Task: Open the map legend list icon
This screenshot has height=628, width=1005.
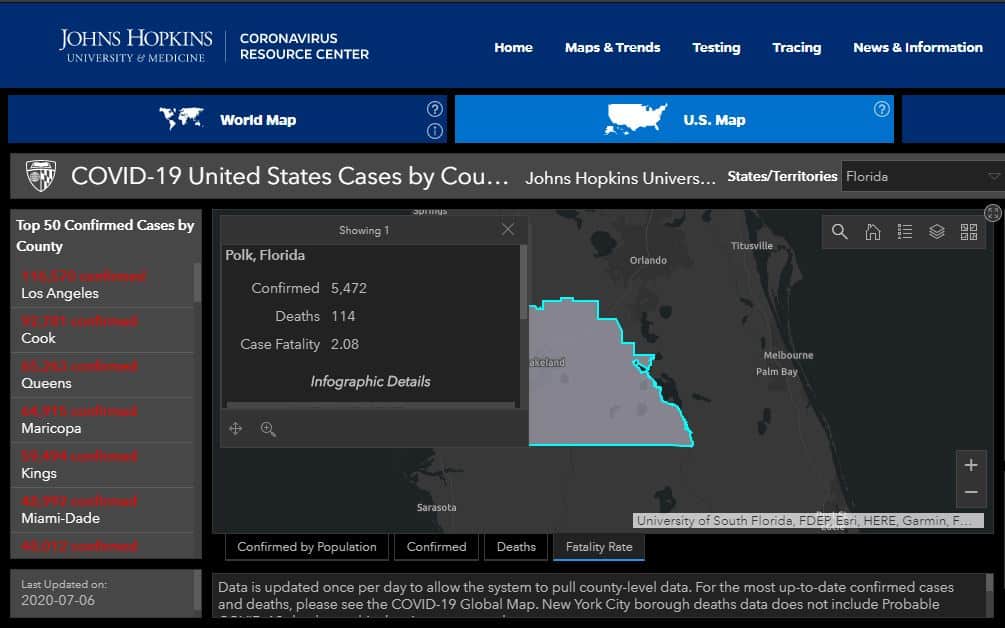Action: tap(904, 231)
